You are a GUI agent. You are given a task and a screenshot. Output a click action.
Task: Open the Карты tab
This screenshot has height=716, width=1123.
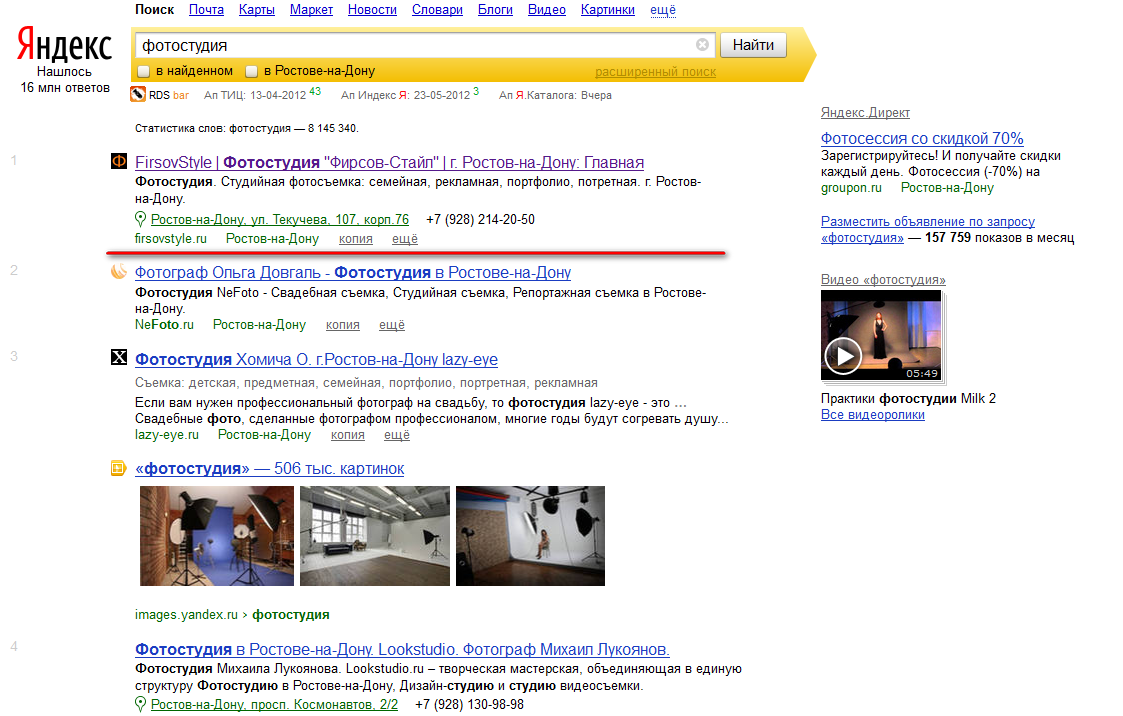point(257,10)
